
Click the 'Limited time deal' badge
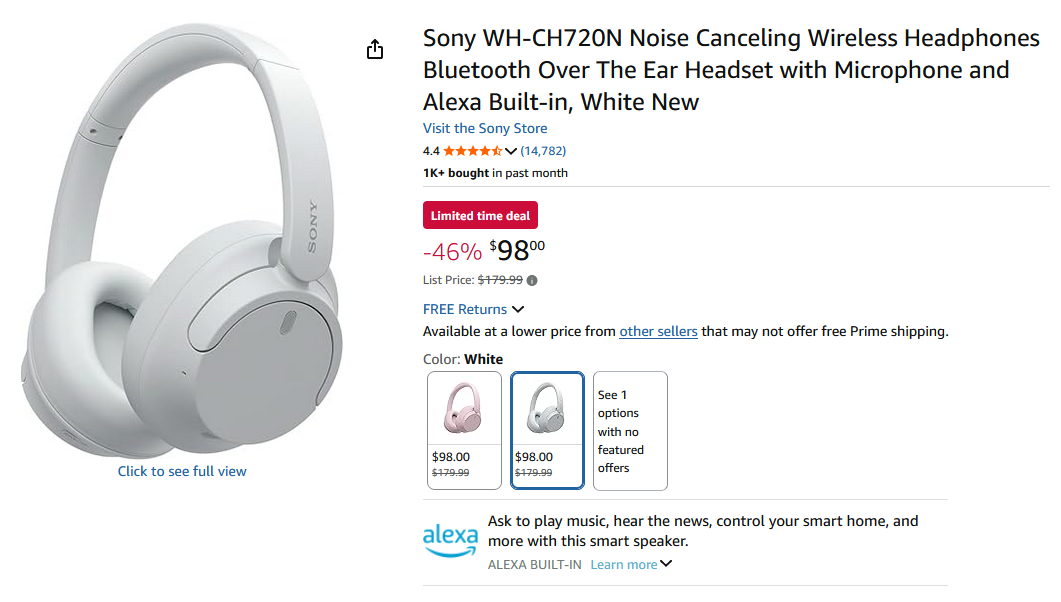[x=480, y=216]
